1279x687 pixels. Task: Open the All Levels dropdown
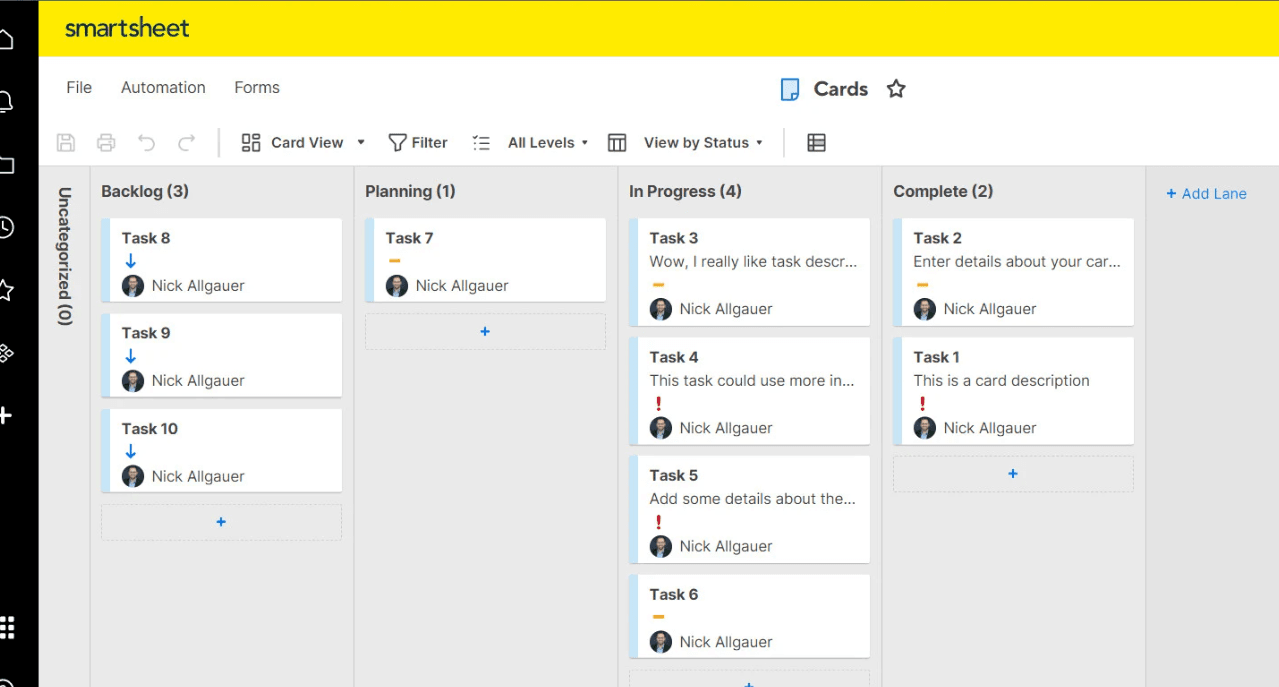pos(546,143)
